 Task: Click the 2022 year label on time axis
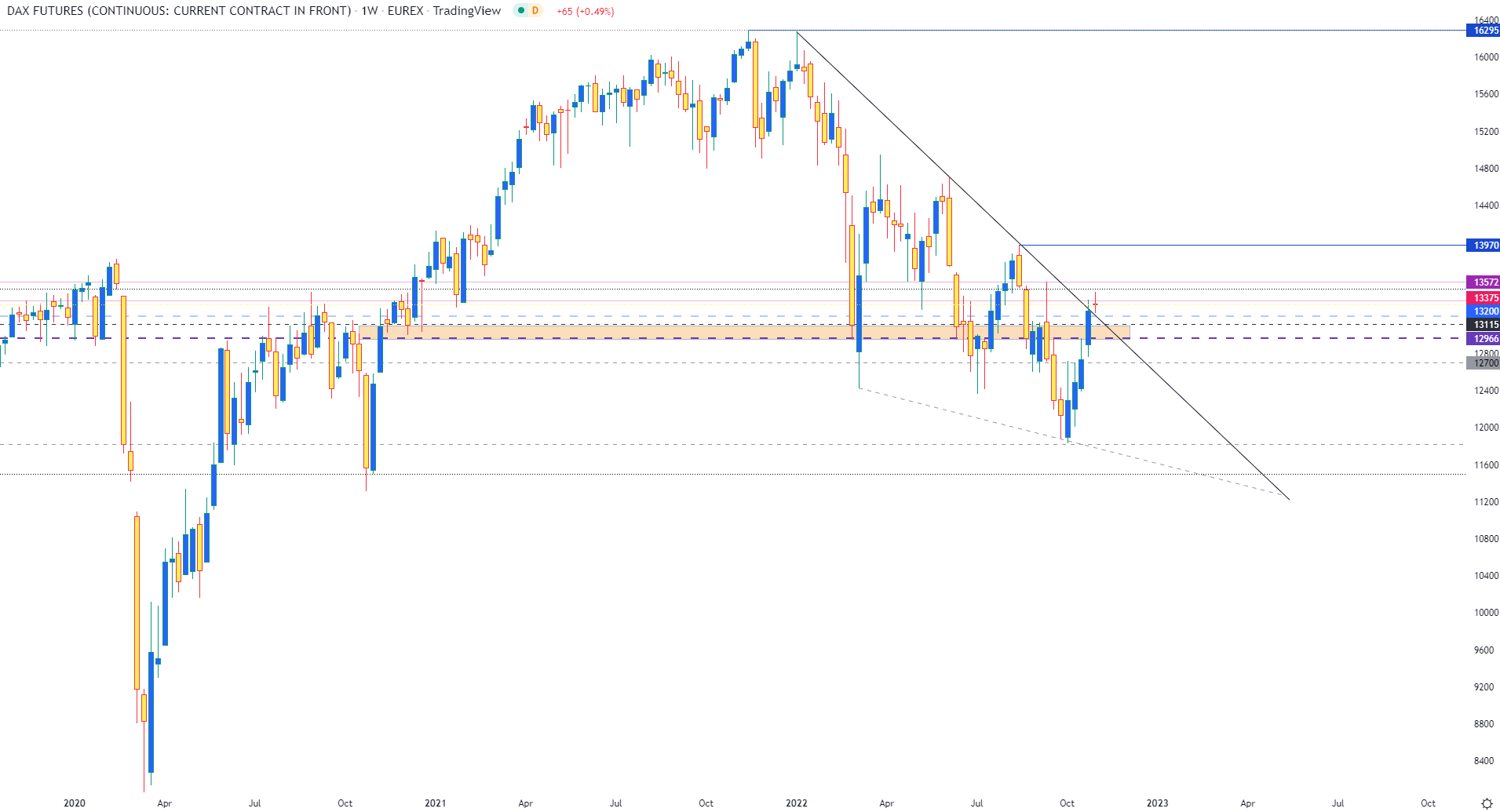pyautogui.click(x=796, y=803)
